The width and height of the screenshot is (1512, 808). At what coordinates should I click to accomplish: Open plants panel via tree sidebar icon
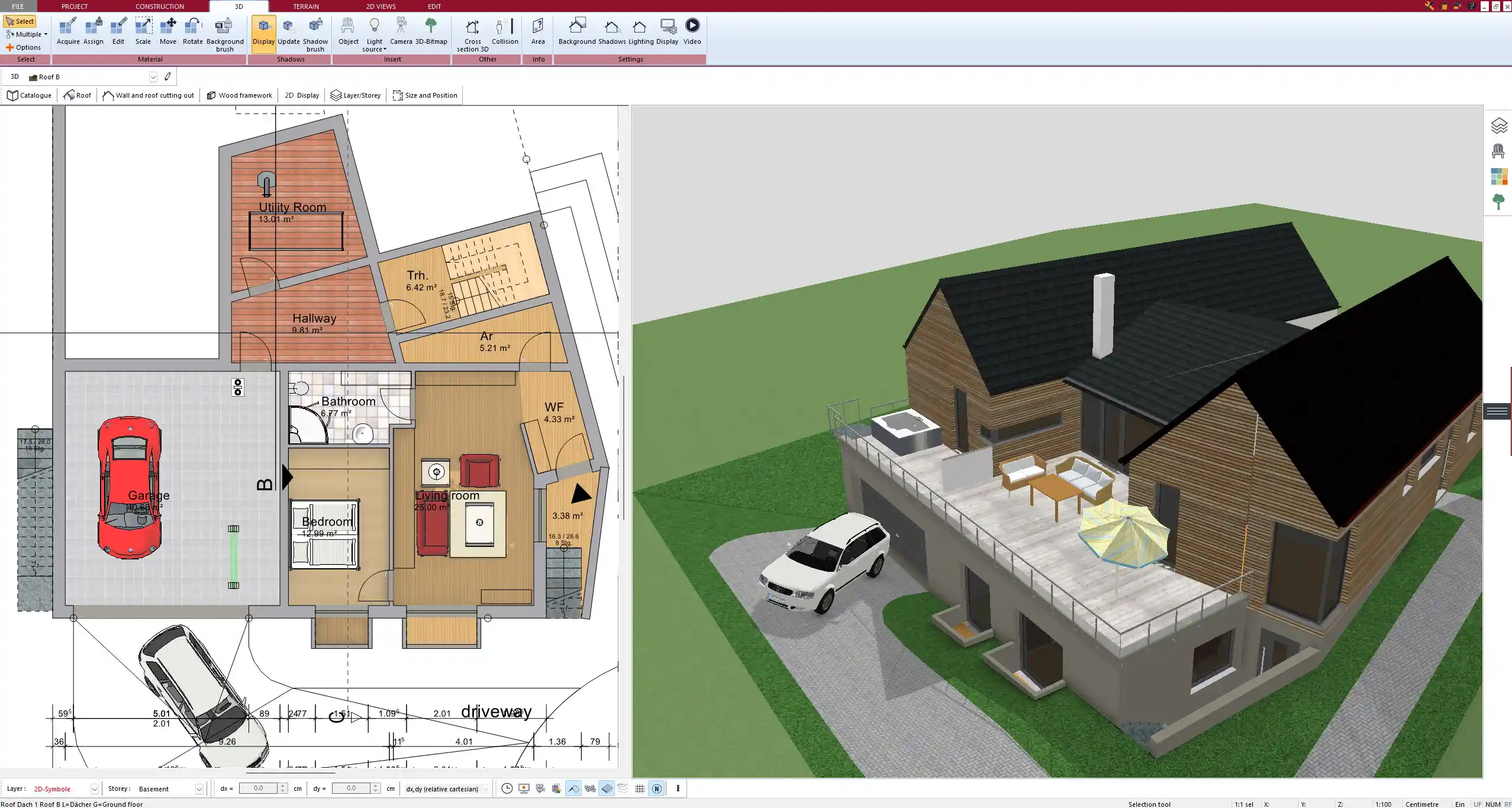click(x=1498, y=202)
